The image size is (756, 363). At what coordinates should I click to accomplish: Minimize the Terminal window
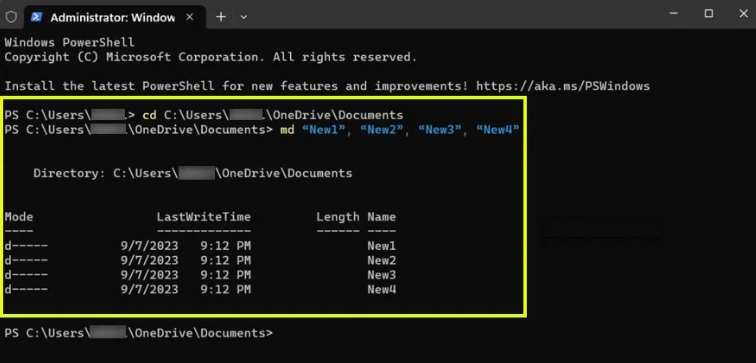click(x=674, y=13)
